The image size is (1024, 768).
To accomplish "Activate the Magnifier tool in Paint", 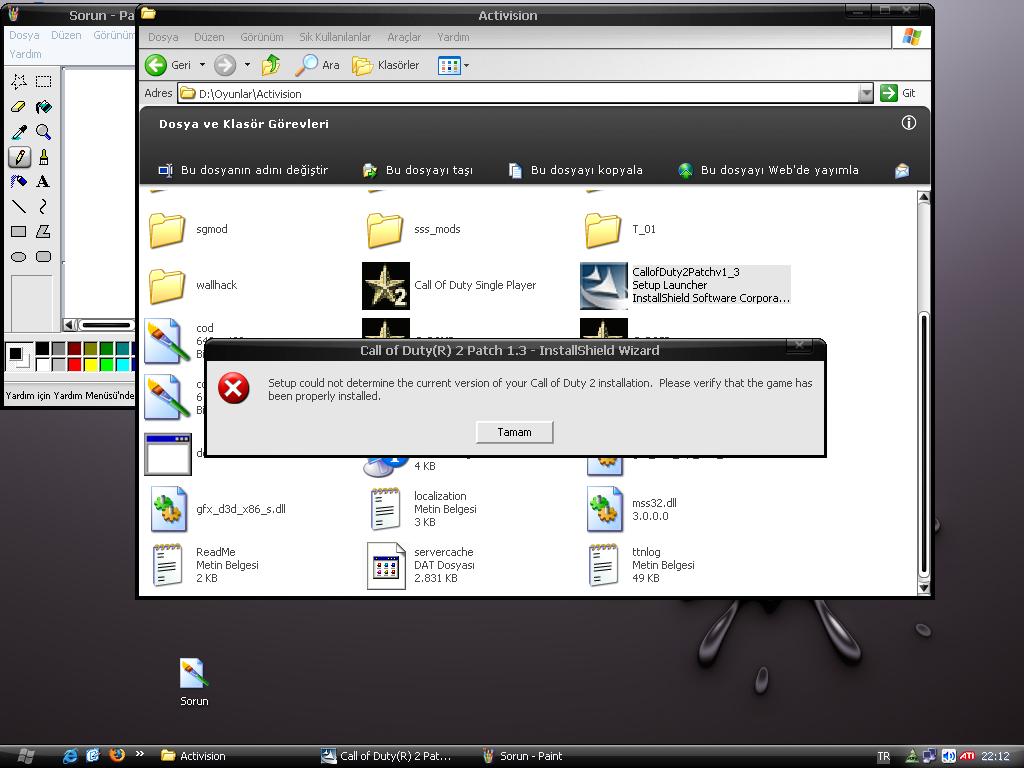I will click(44, 132).
